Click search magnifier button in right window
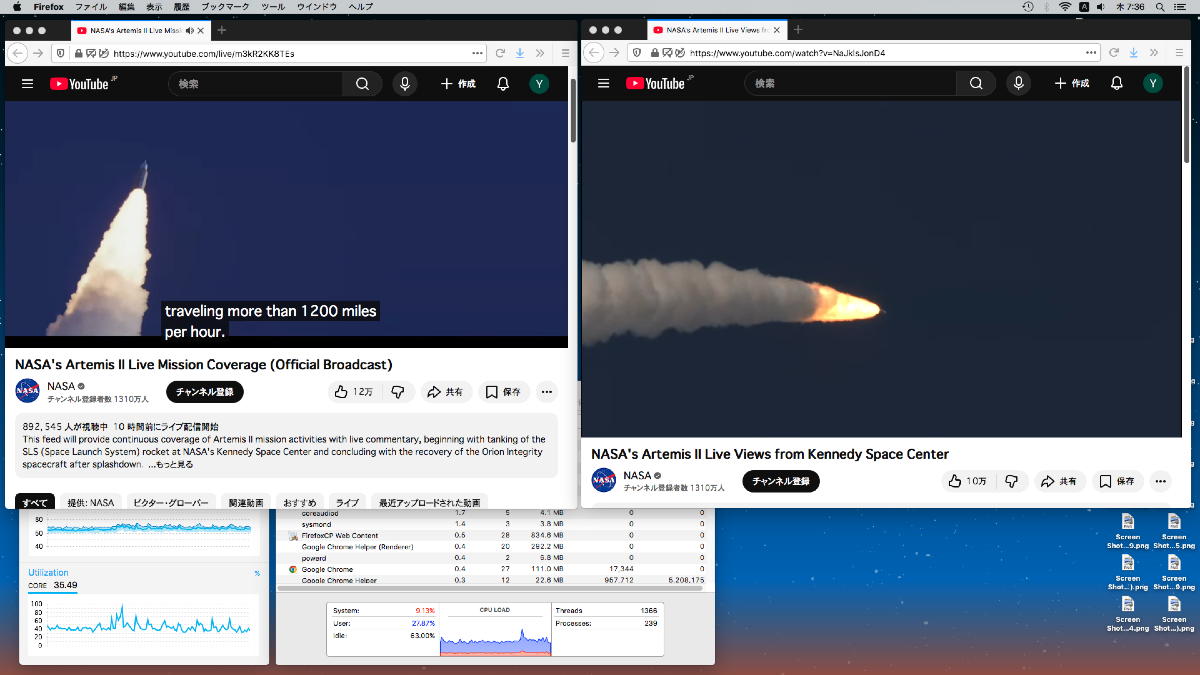Screen dimensions: 1200x675 pos(976,84)
